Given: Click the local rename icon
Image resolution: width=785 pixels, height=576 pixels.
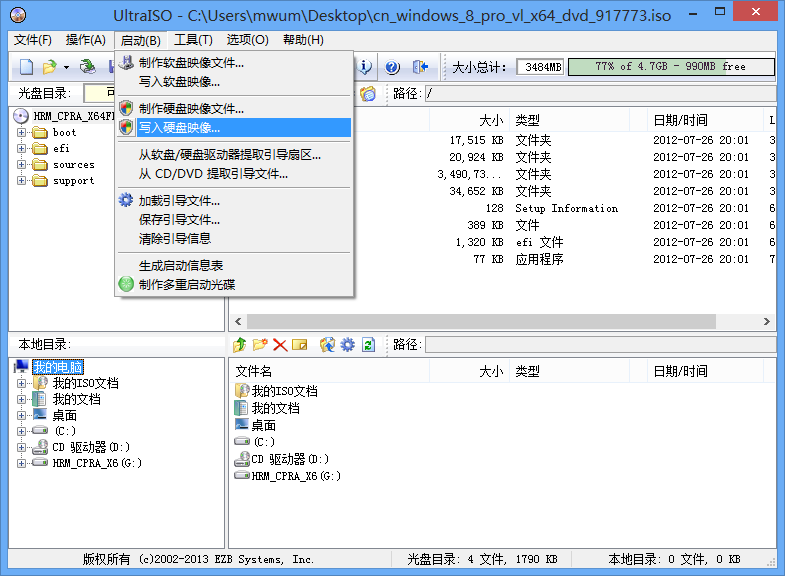Looking at the screenshot, I should pyautogui.click(x=300, y=345).
